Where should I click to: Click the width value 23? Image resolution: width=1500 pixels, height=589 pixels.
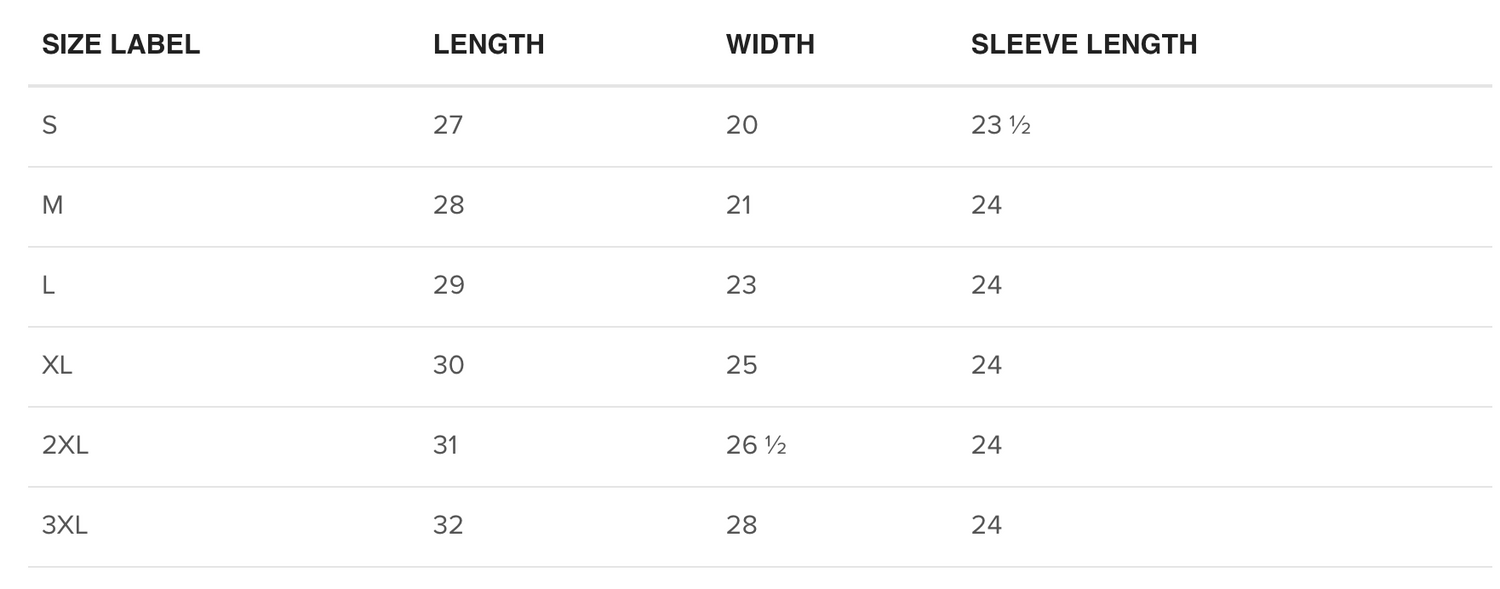(x=742, y=285)
